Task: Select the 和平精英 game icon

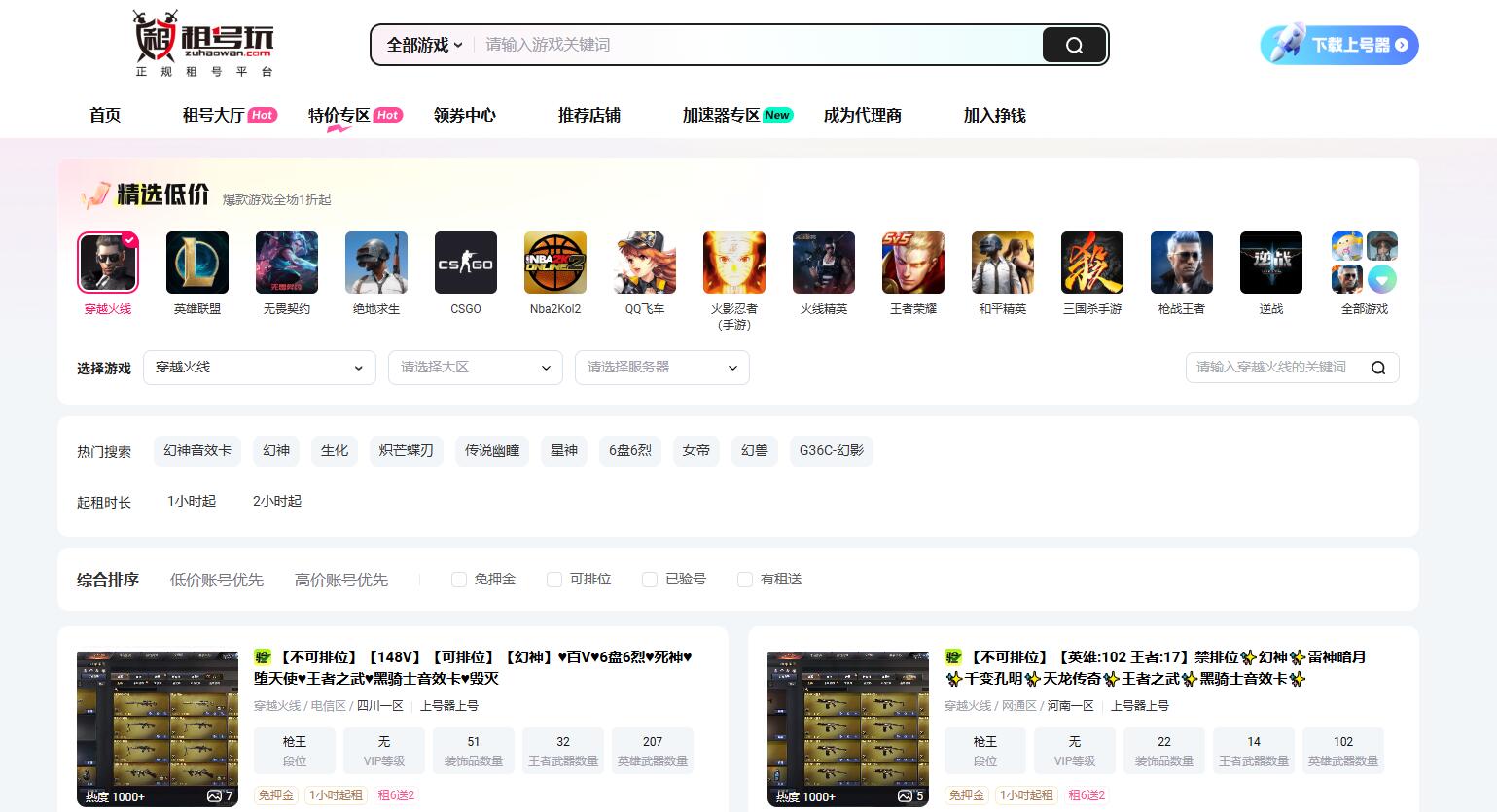Action: click(x=1003, y=263)
